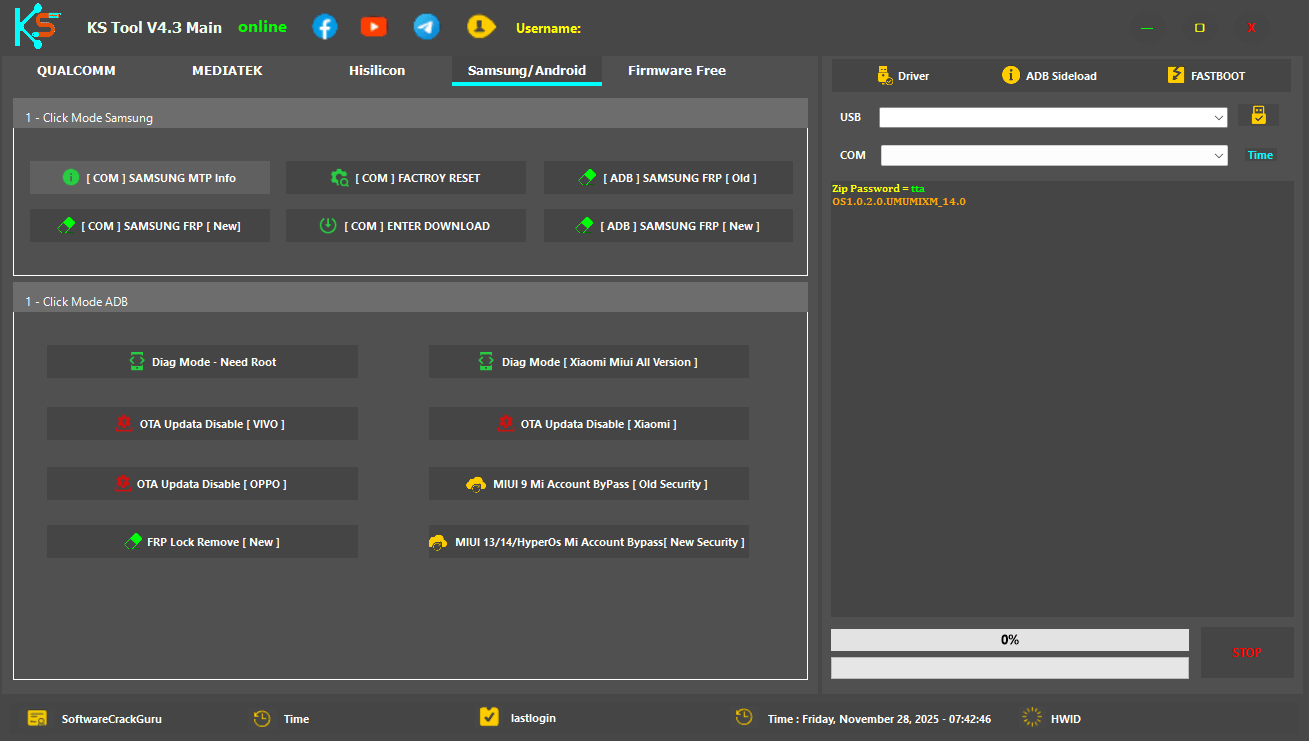This screenshot has width=1309, height=741.
Task: Switch to the MEDIATEK tab
Action: coord(227,70)
